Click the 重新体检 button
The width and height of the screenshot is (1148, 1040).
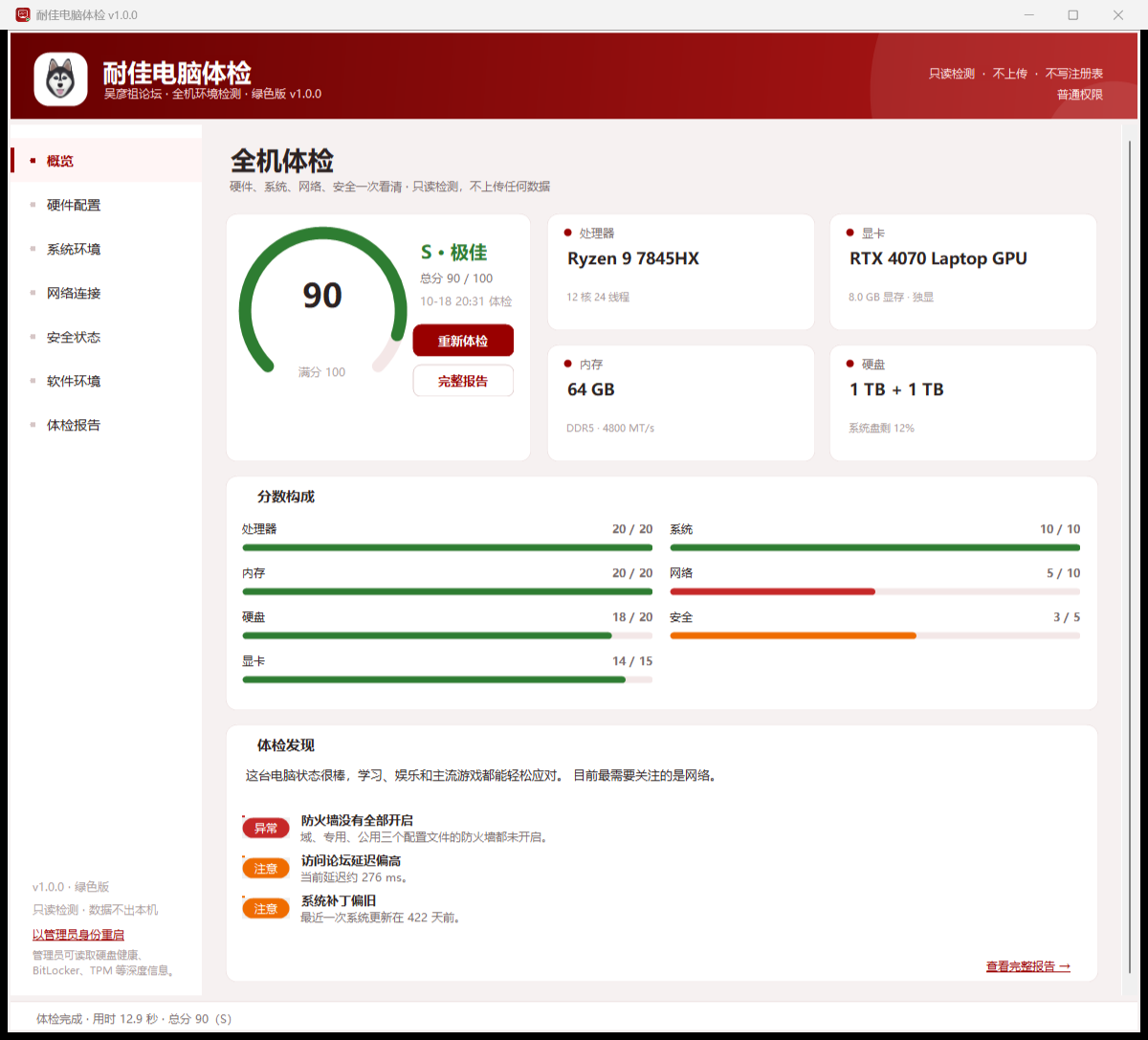[x=463, y=341]
